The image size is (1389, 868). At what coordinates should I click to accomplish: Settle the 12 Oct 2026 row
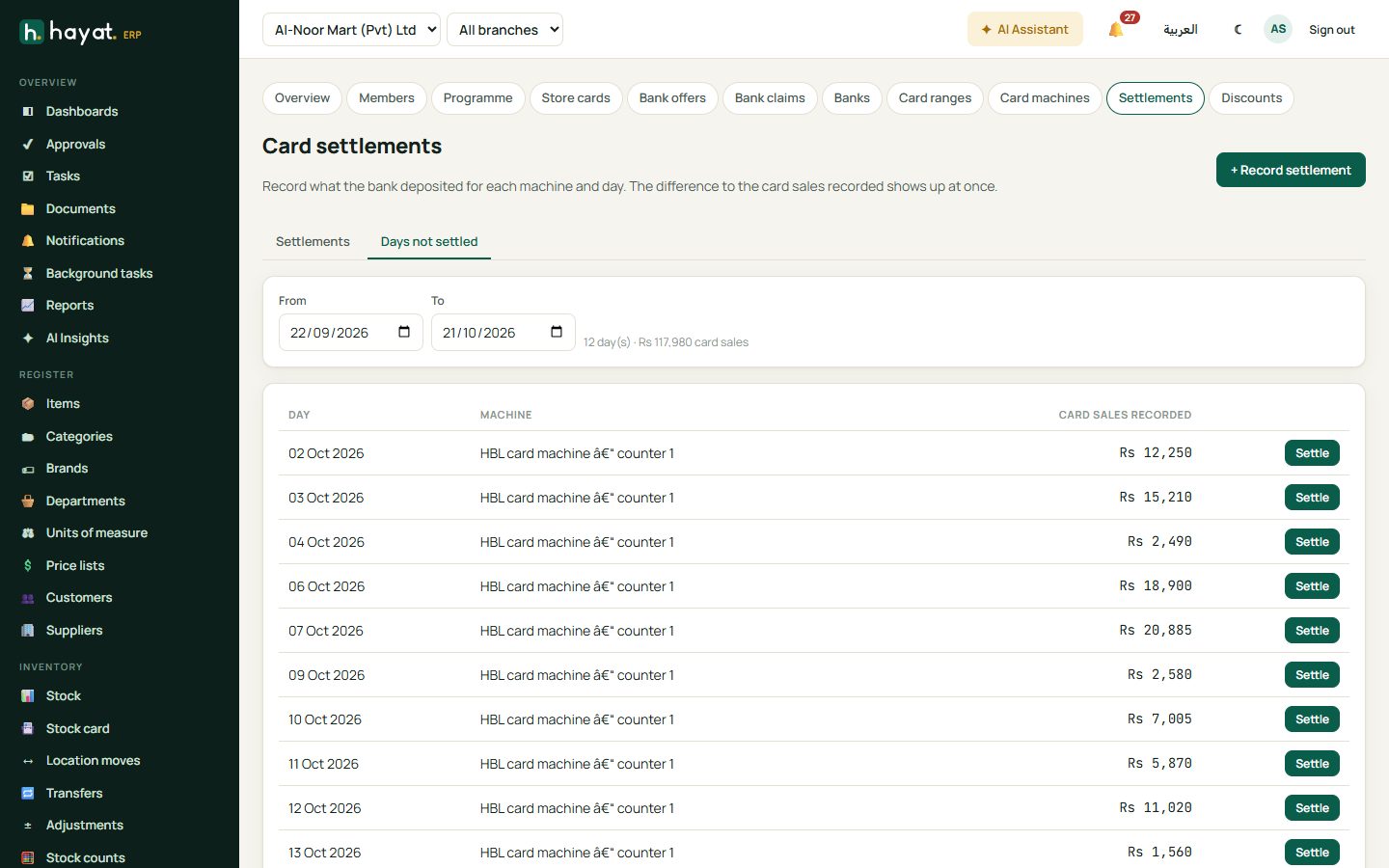[x=1312, y=808]
